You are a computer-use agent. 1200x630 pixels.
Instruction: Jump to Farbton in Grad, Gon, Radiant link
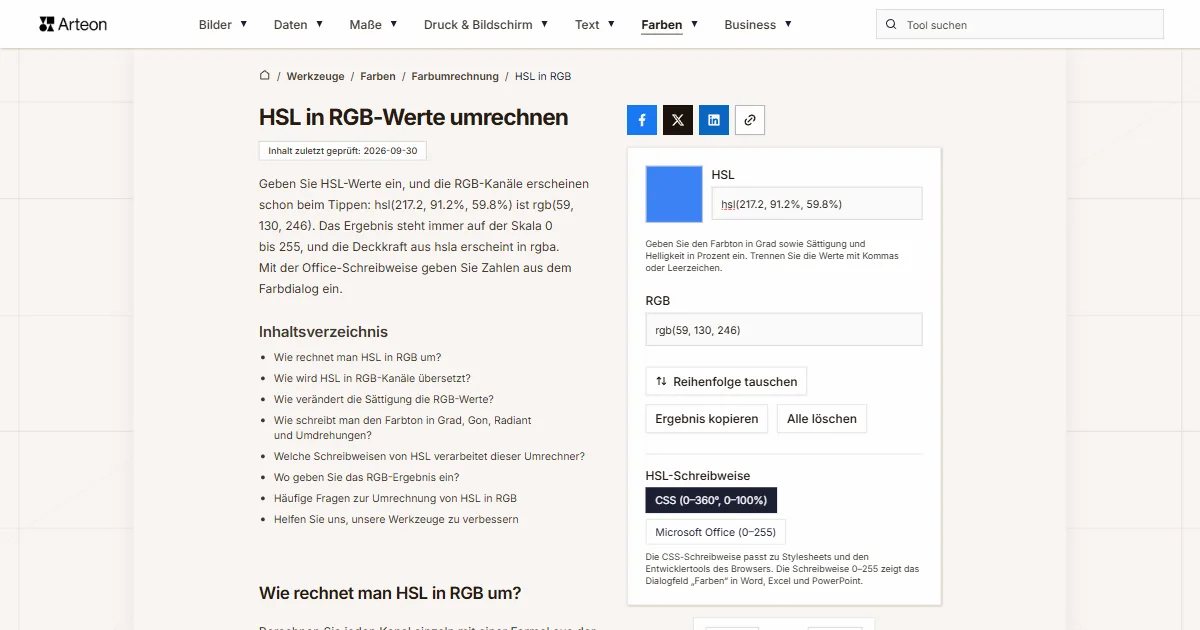[x=403, y=428]
